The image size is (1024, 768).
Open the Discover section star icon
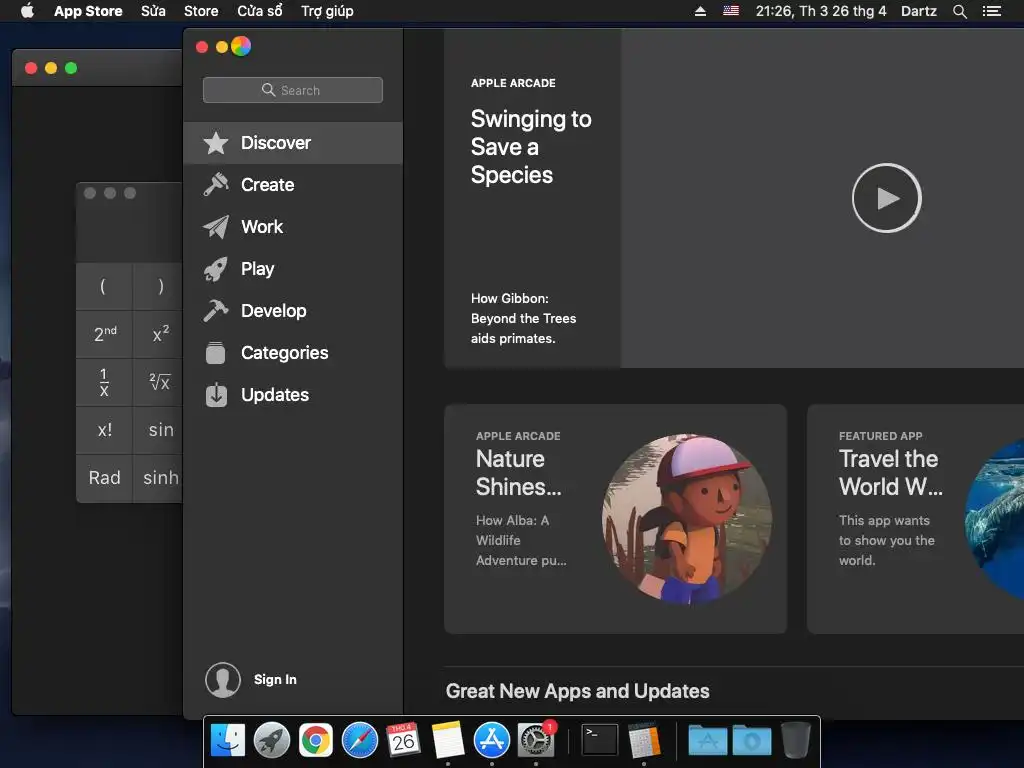point(216,143)
